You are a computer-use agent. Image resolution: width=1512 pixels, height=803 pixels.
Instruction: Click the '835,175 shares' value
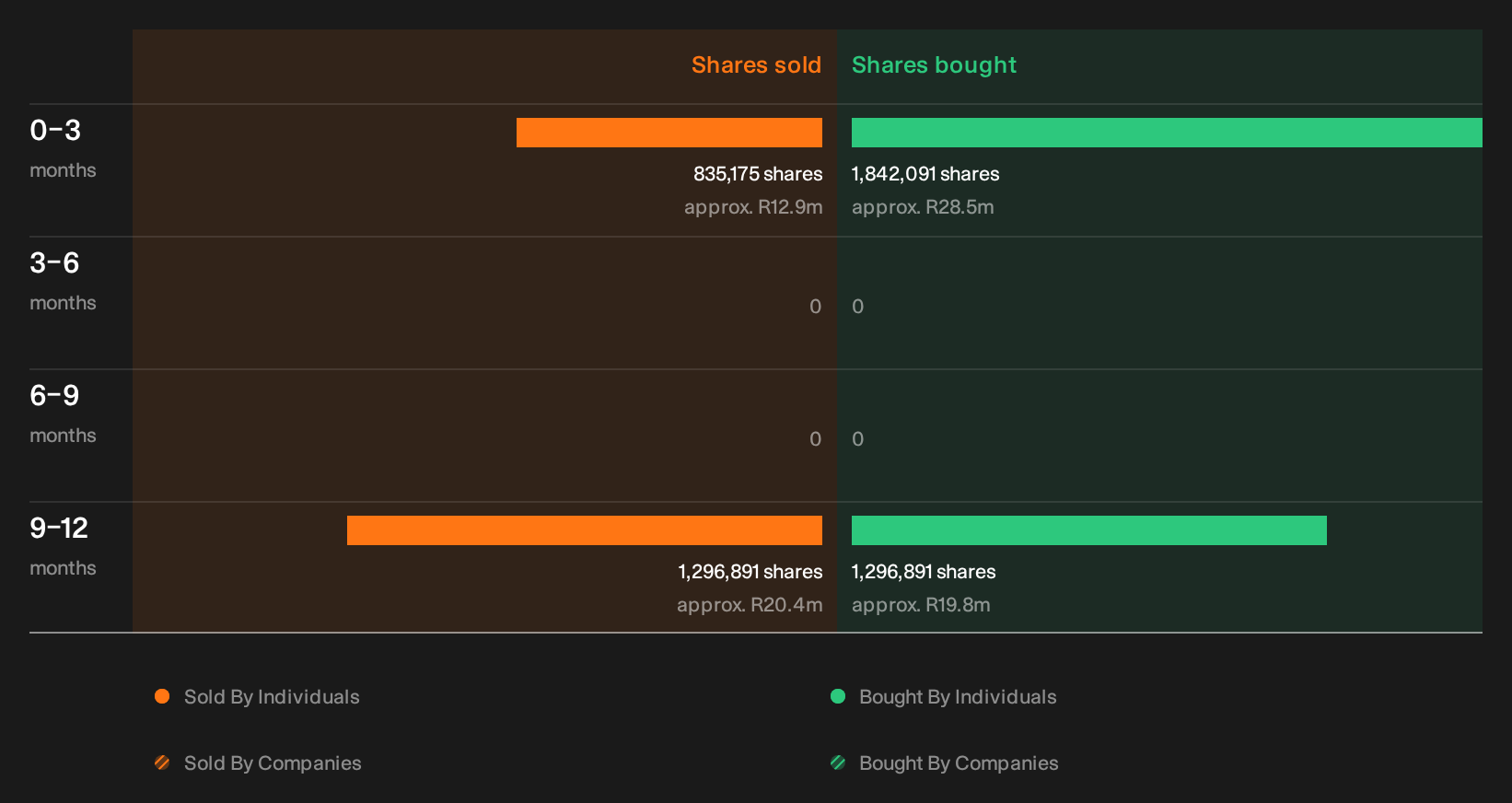[x=758, y=174]
